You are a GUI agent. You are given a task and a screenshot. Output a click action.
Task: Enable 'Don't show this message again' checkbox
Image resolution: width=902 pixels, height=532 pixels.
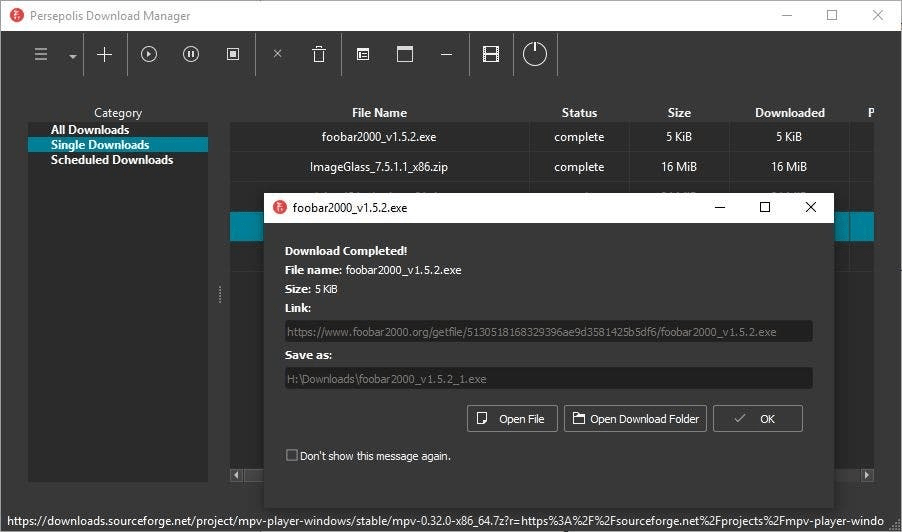[x=292, y=456]
